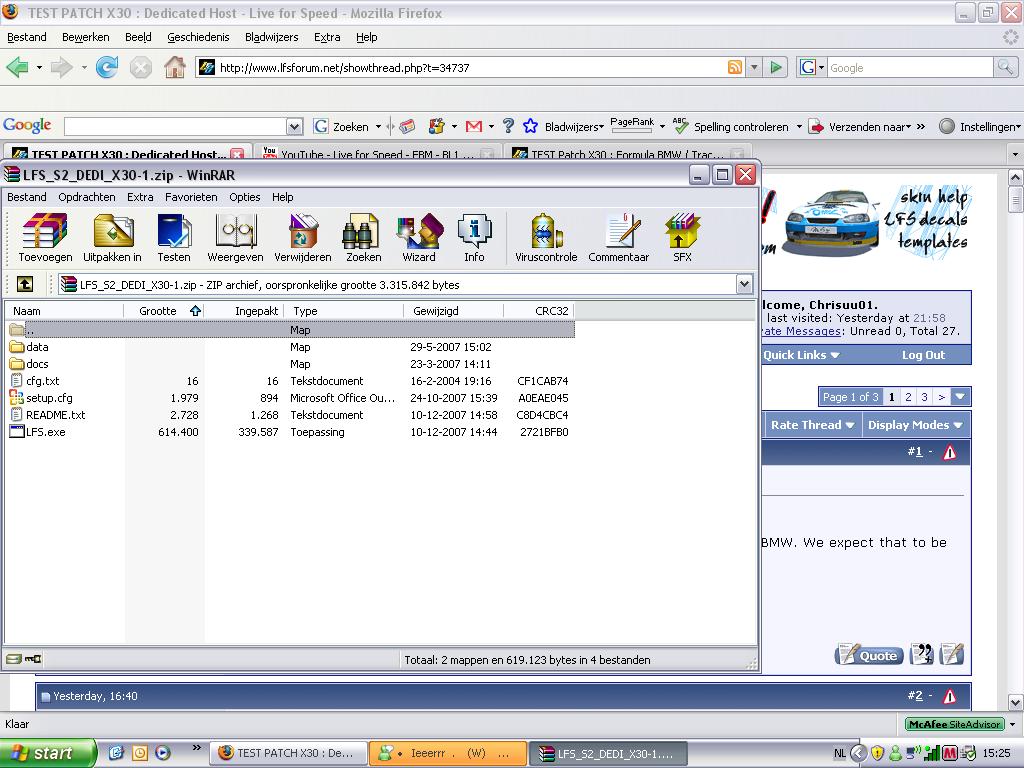Select the README.txt file row
Viewport: 1027px width, 768px height.
[x=289, y=415]
